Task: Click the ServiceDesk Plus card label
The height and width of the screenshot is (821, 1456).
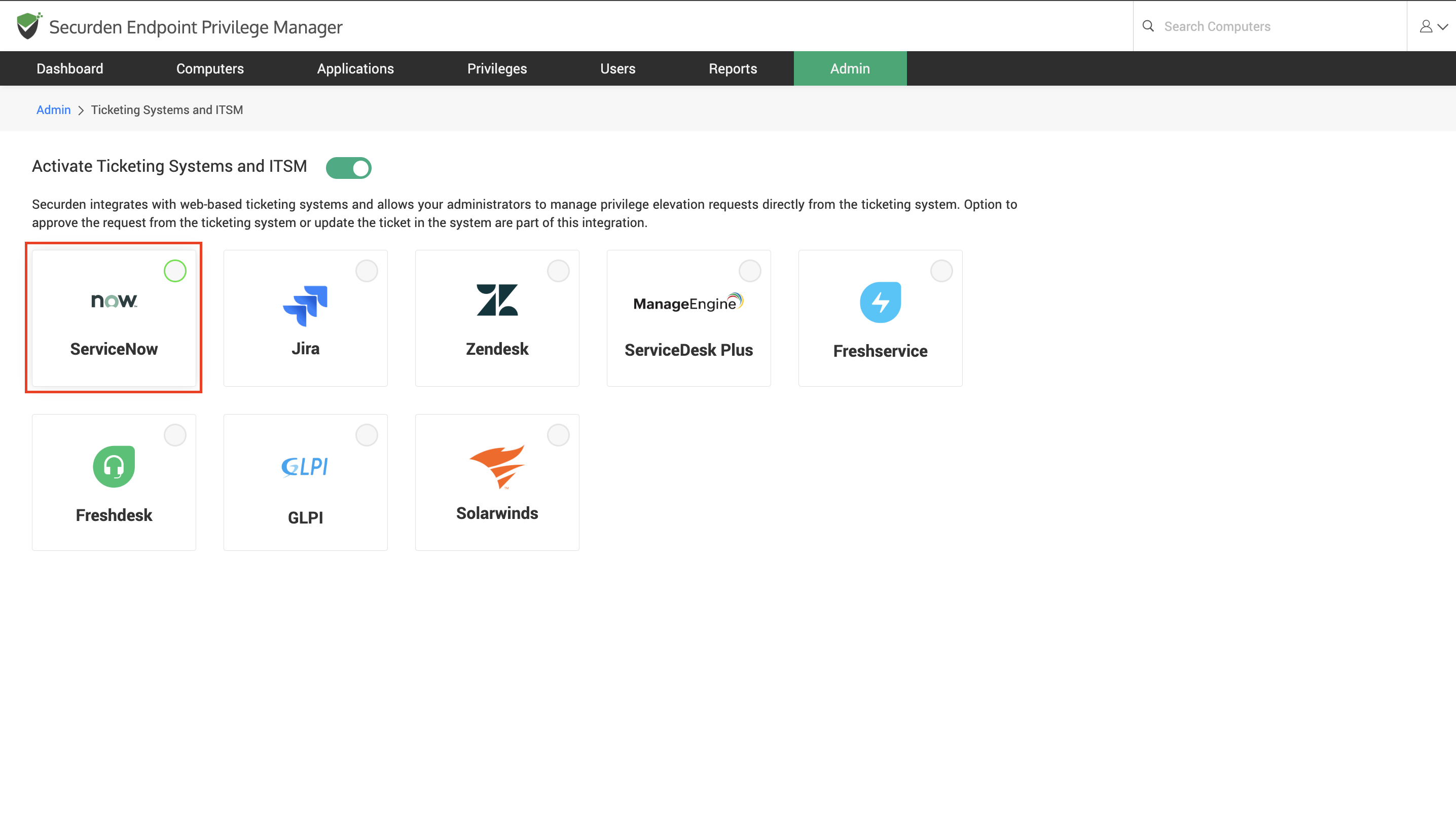Action: tap(688, 350)
